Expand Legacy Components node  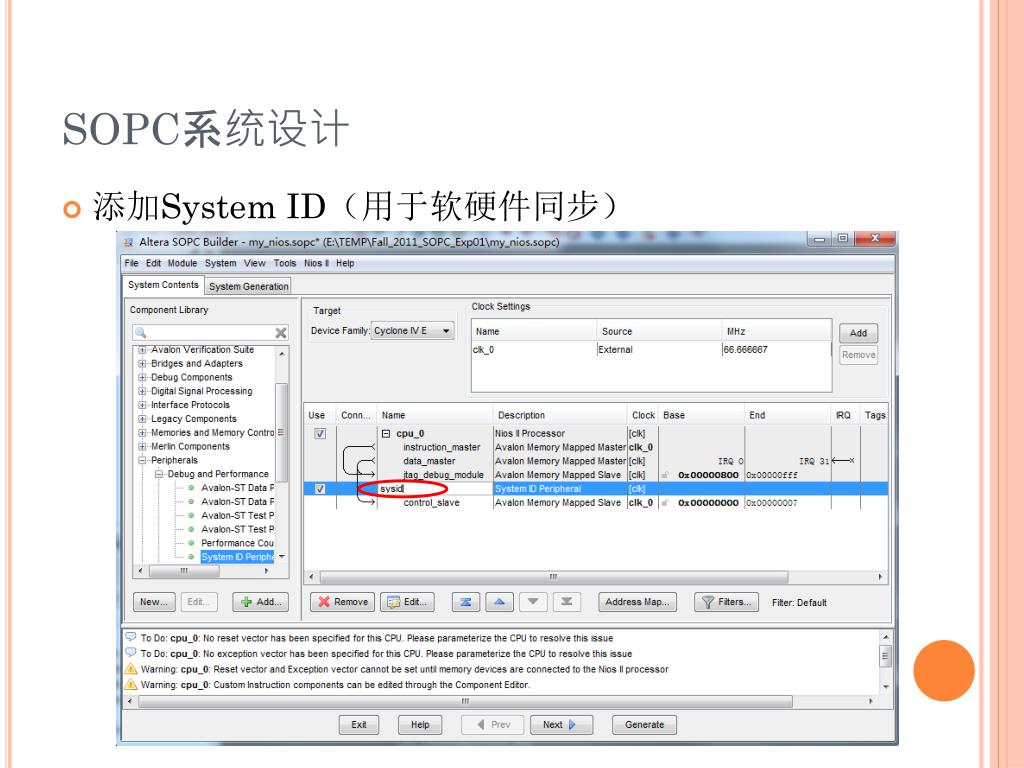click(142, 419)
